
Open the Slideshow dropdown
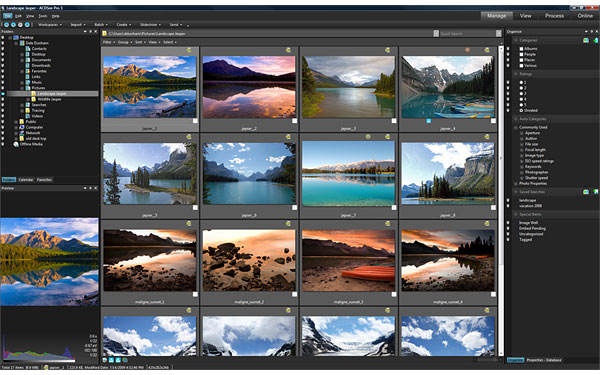[150, 24]
